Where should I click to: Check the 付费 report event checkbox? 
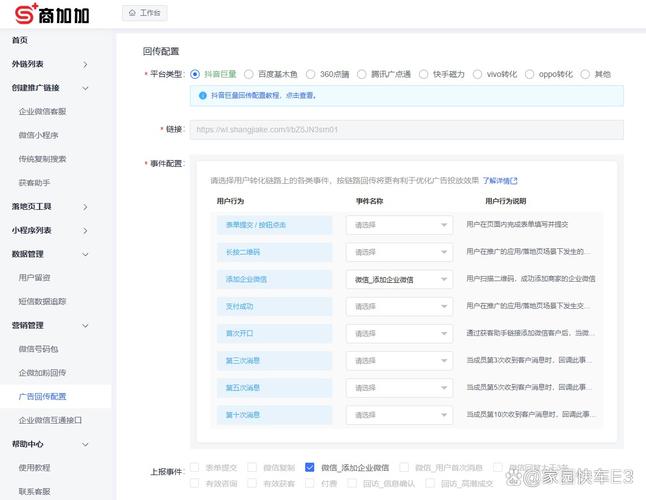(x=310, y=483)
